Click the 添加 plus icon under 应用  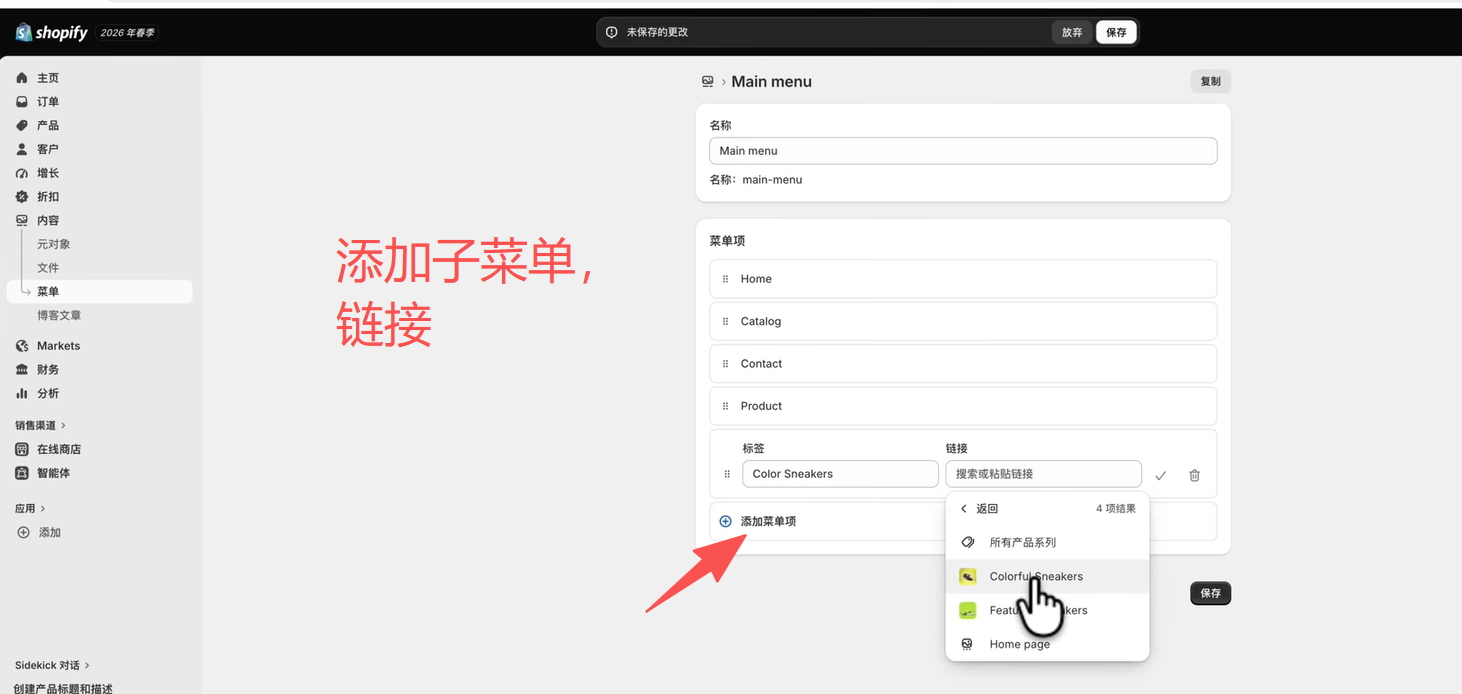coord(23,532)
